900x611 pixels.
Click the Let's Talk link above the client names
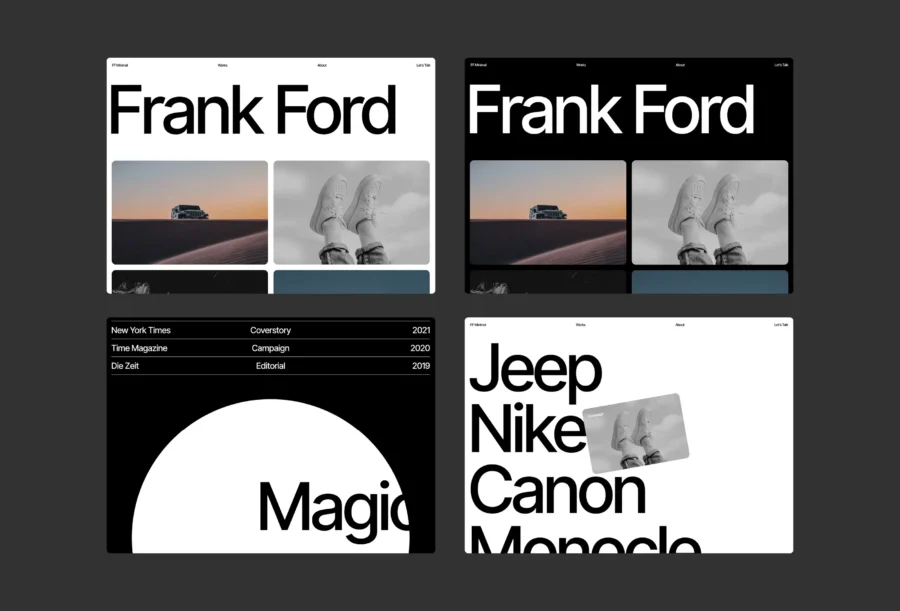pyautogui.click(x=779, y=324)
